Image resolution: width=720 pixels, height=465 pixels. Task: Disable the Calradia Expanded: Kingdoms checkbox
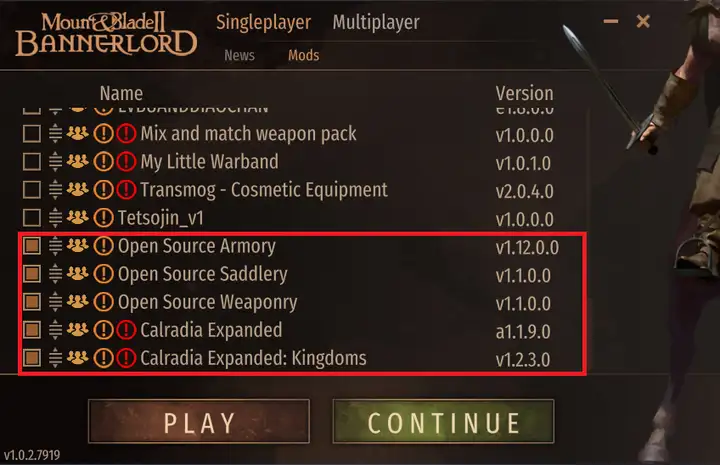[32, 358]
